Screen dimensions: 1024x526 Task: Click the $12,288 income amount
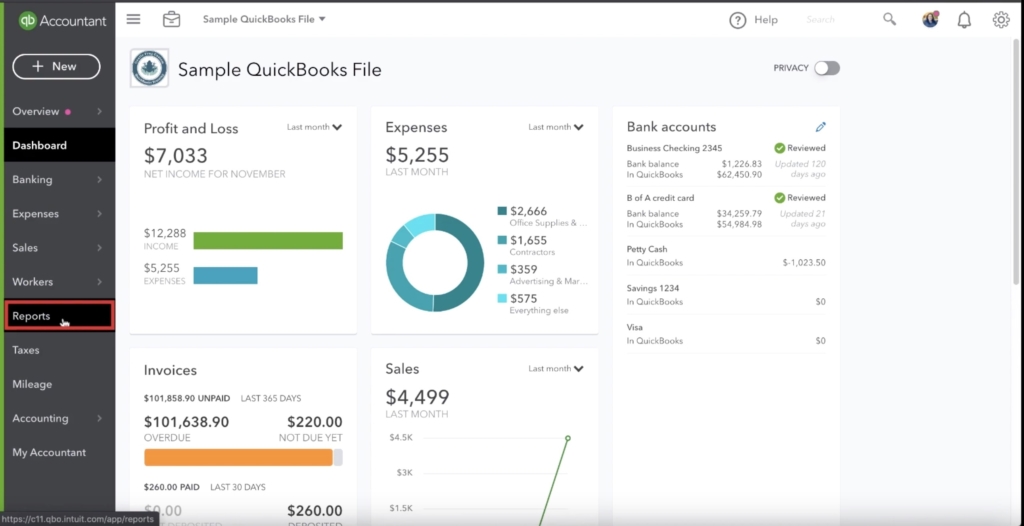point(165,233)
